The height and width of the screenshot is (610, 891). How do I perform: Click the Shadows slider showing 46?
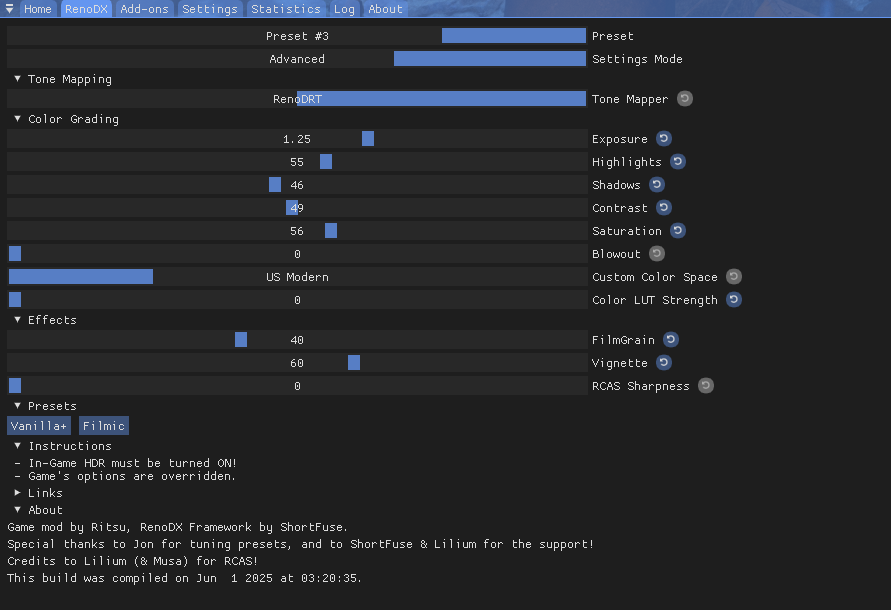[297, 185]
